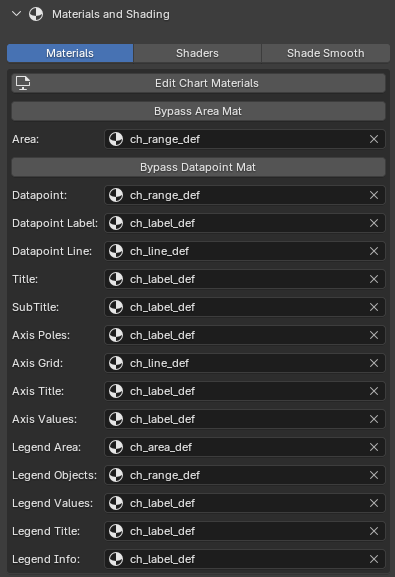Image resolution: width=395 pixels, height=577 pixels.
Task: Click material icon in Title field
Action: pos(116,279)
